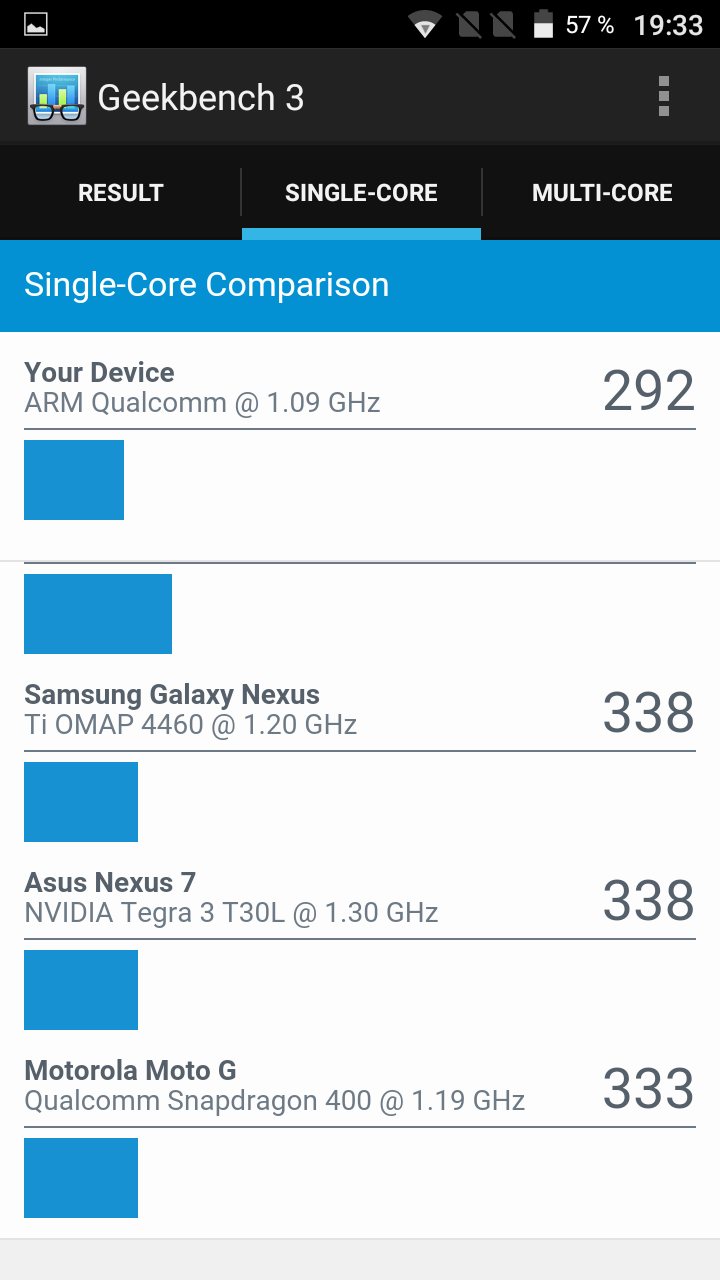The image size is (720, 1280).
Task: Tap the Wi-Fi status icon
Action: click(426, 24)
